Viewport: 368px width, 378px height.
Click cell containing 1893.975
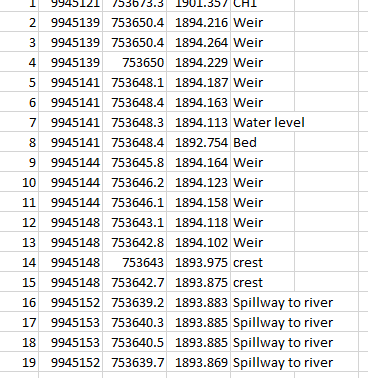pos(199,262)
